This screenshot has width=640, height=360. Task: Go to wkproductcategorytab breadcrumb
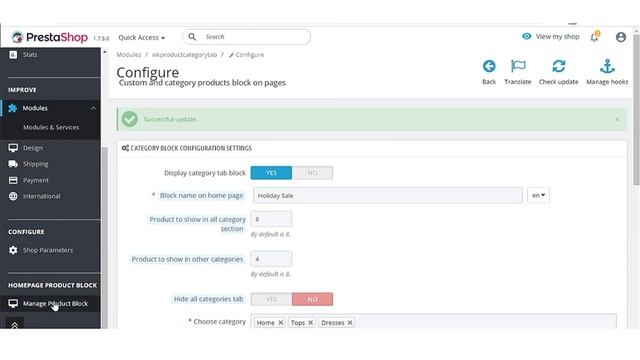click(184, 54)
